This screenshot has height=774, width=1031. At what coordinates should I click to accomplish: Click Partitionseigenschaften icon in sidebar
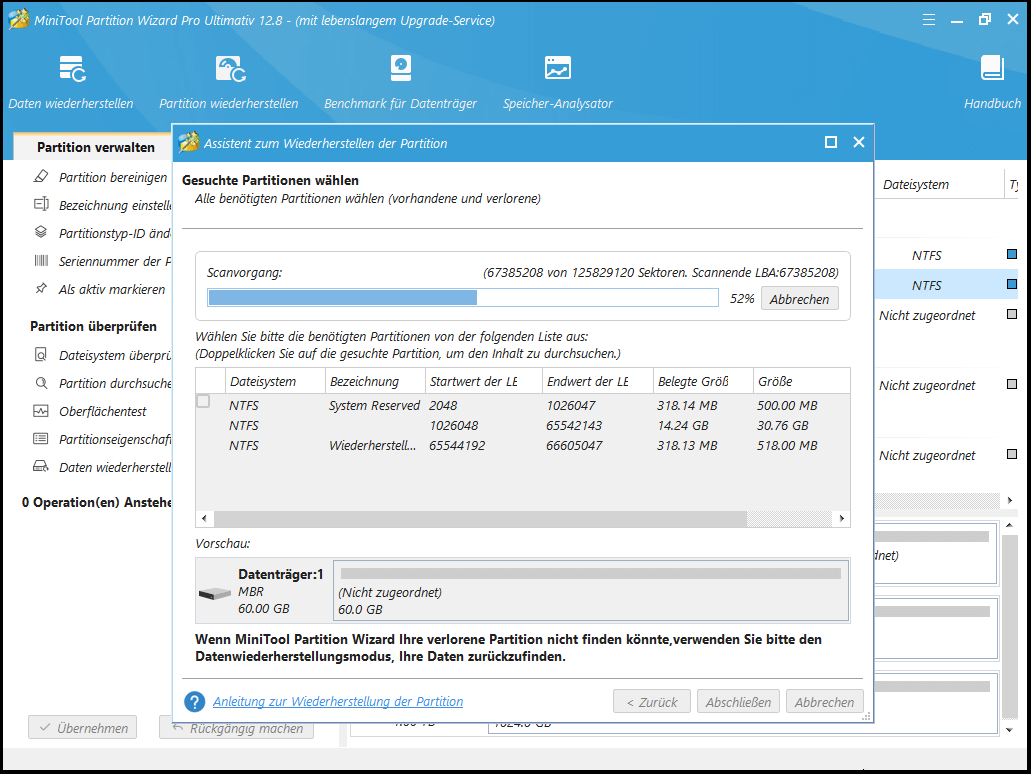[41, 439]
